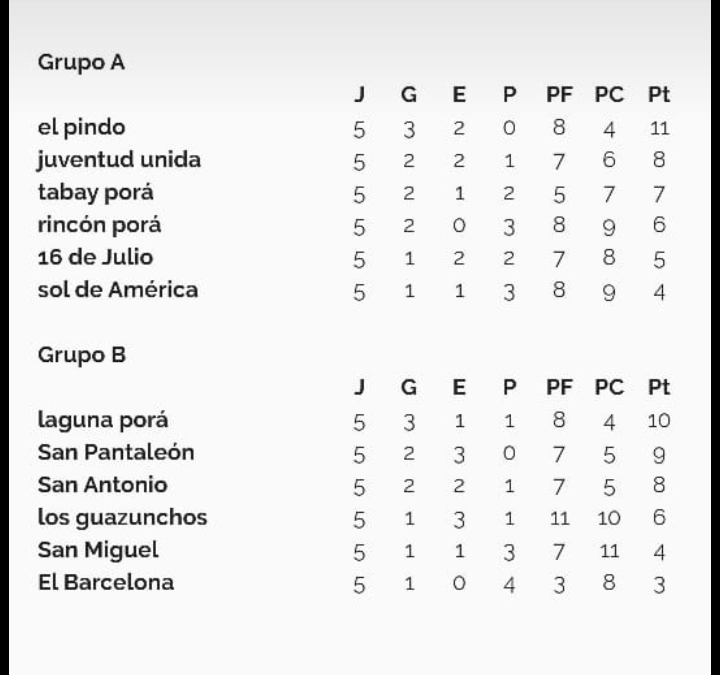
Task: Select El Barcelona team name
Action: click(106, 583)
